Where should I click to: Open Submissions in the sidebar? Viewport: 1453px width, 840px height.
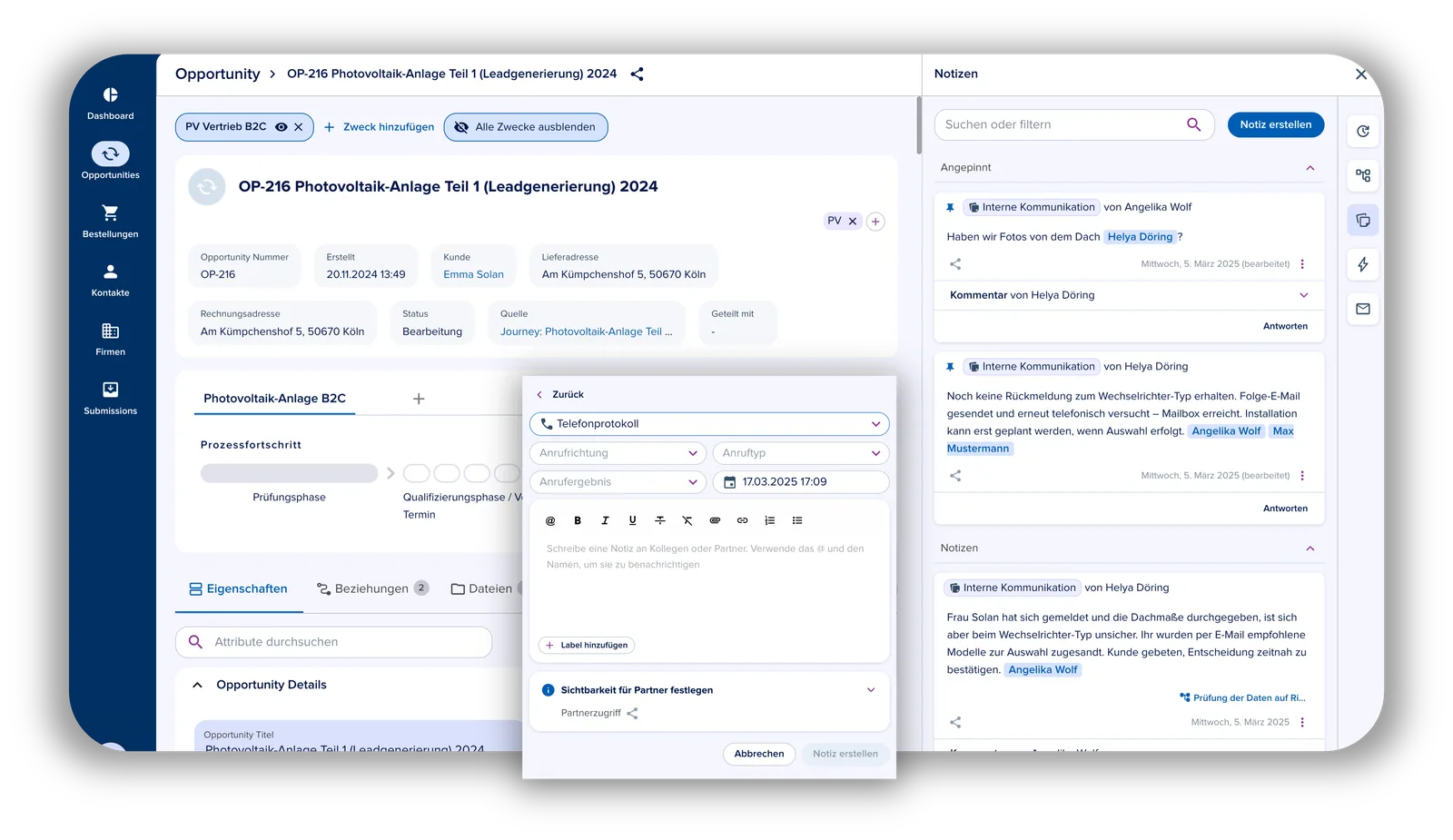110,398
